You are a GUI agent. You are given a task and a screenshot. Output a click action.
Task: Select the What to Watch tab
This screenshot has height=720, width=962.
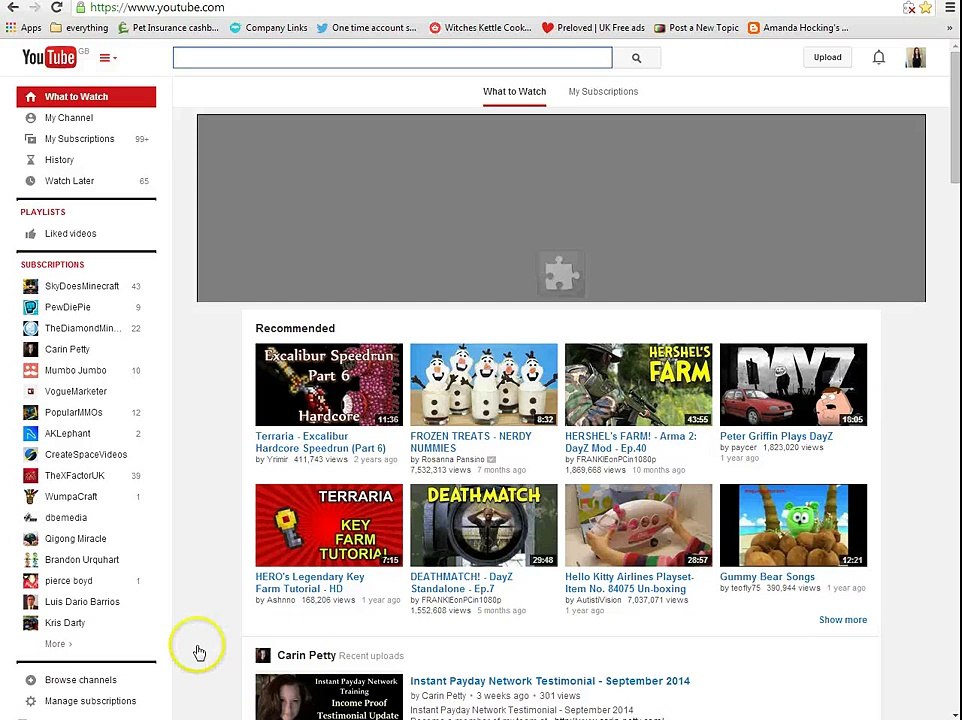pyautogui.click(x=514, y=91)
